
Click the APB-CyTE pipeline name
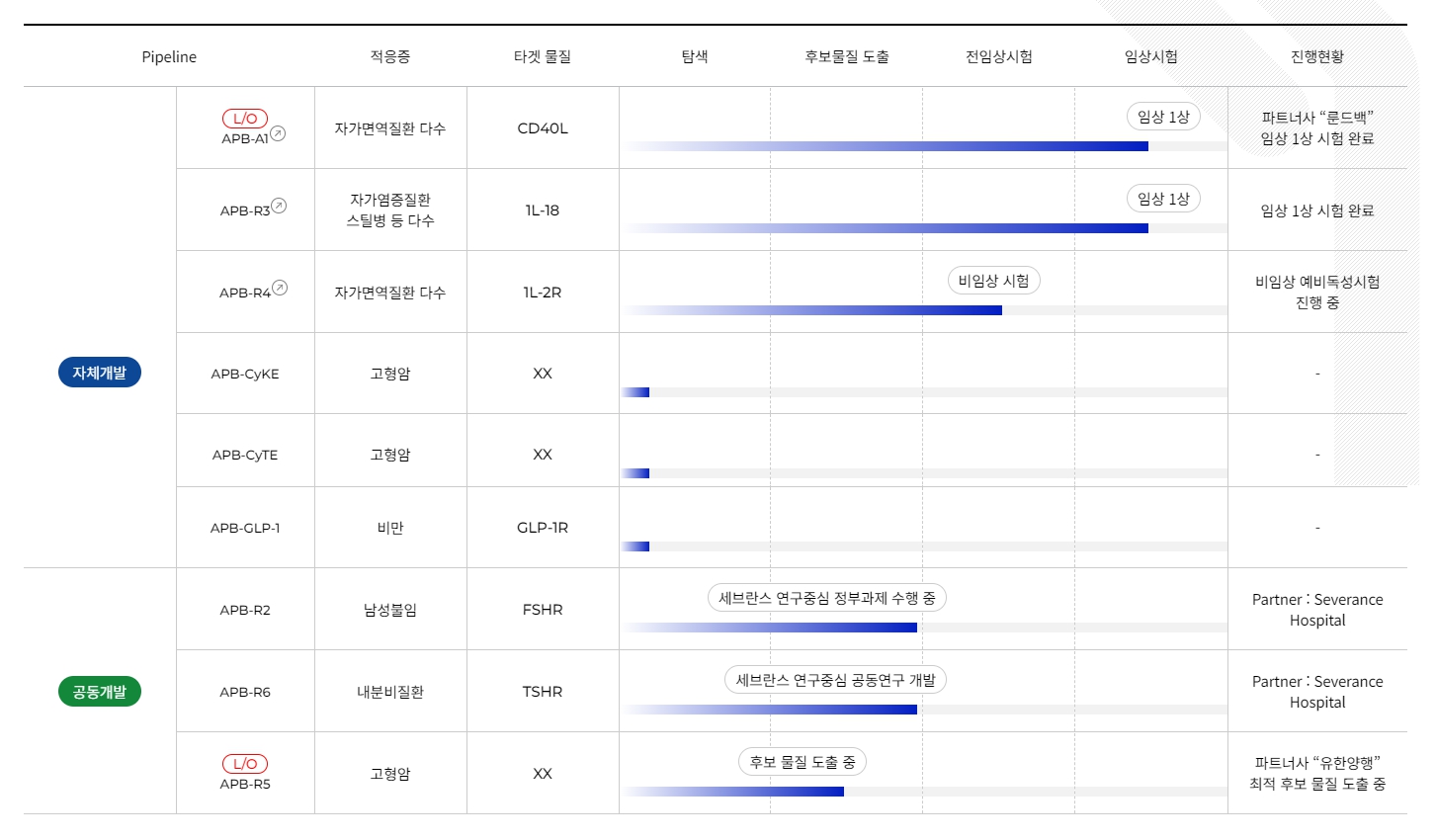coord(245,455)
